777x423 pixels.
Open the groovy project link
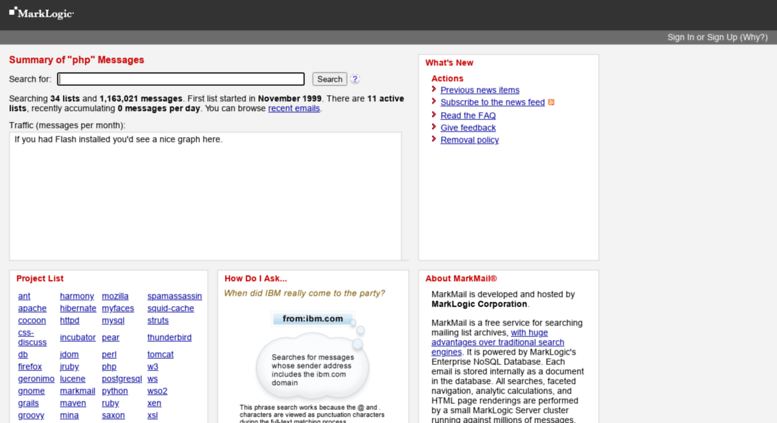tap(31, 415)
